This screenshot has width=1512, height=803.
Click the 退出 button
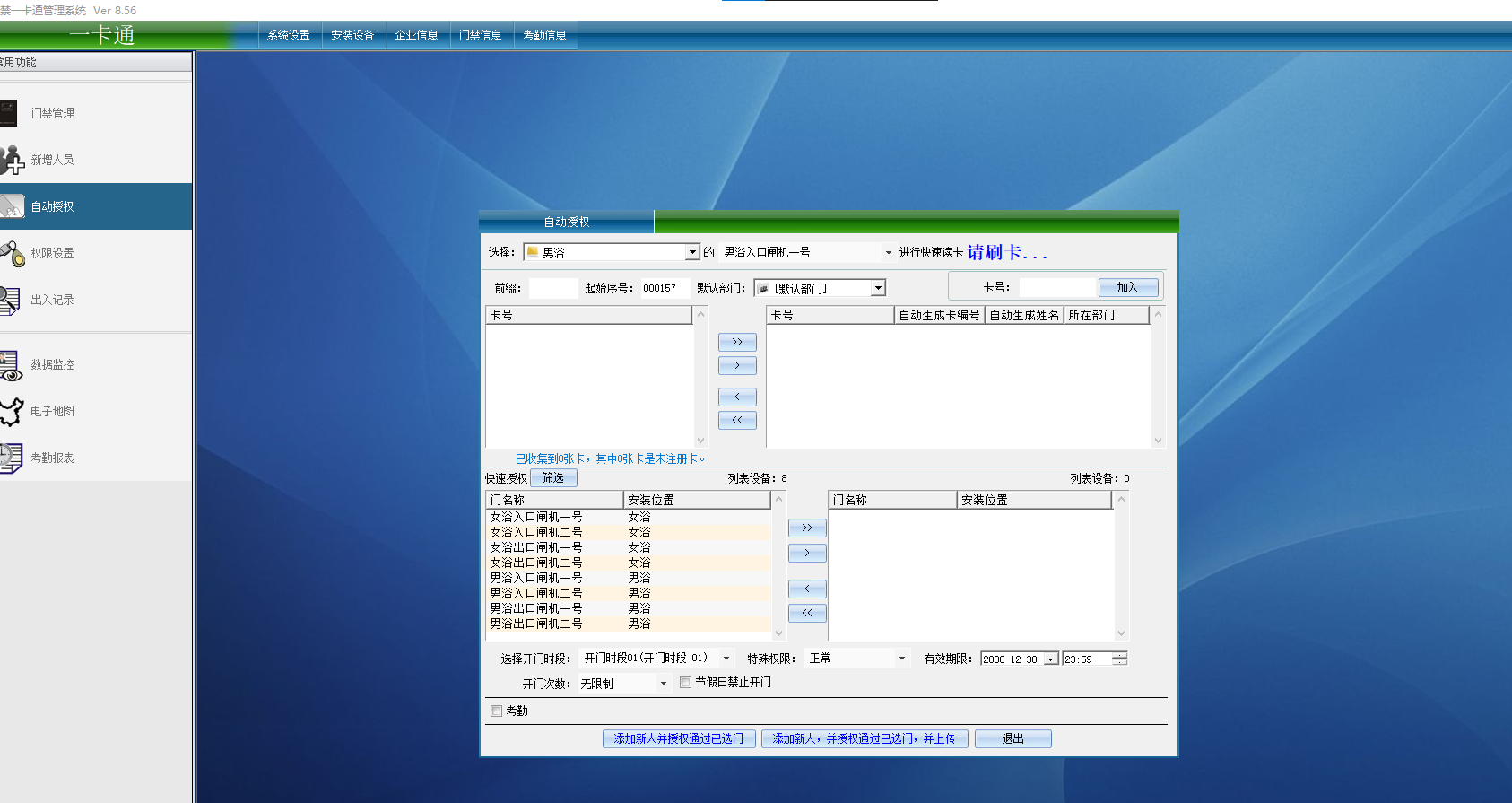pyautogui.click(x=1012, y=738)
